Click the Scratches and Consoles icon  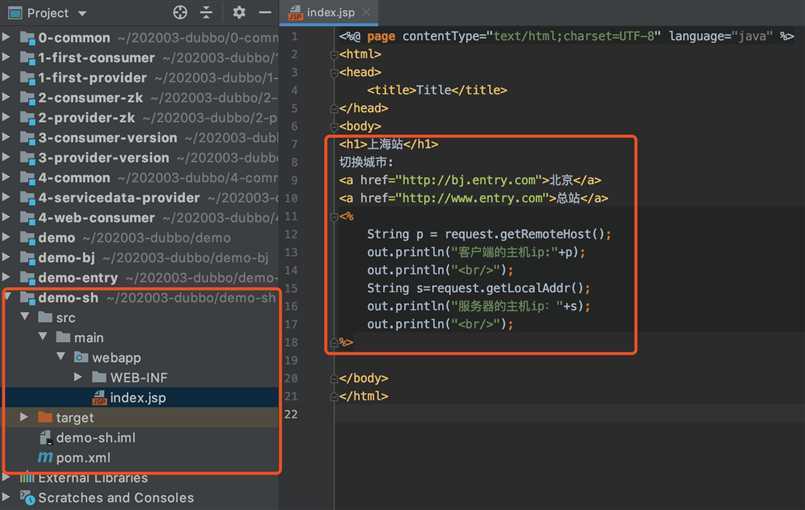tap(26, 497)
